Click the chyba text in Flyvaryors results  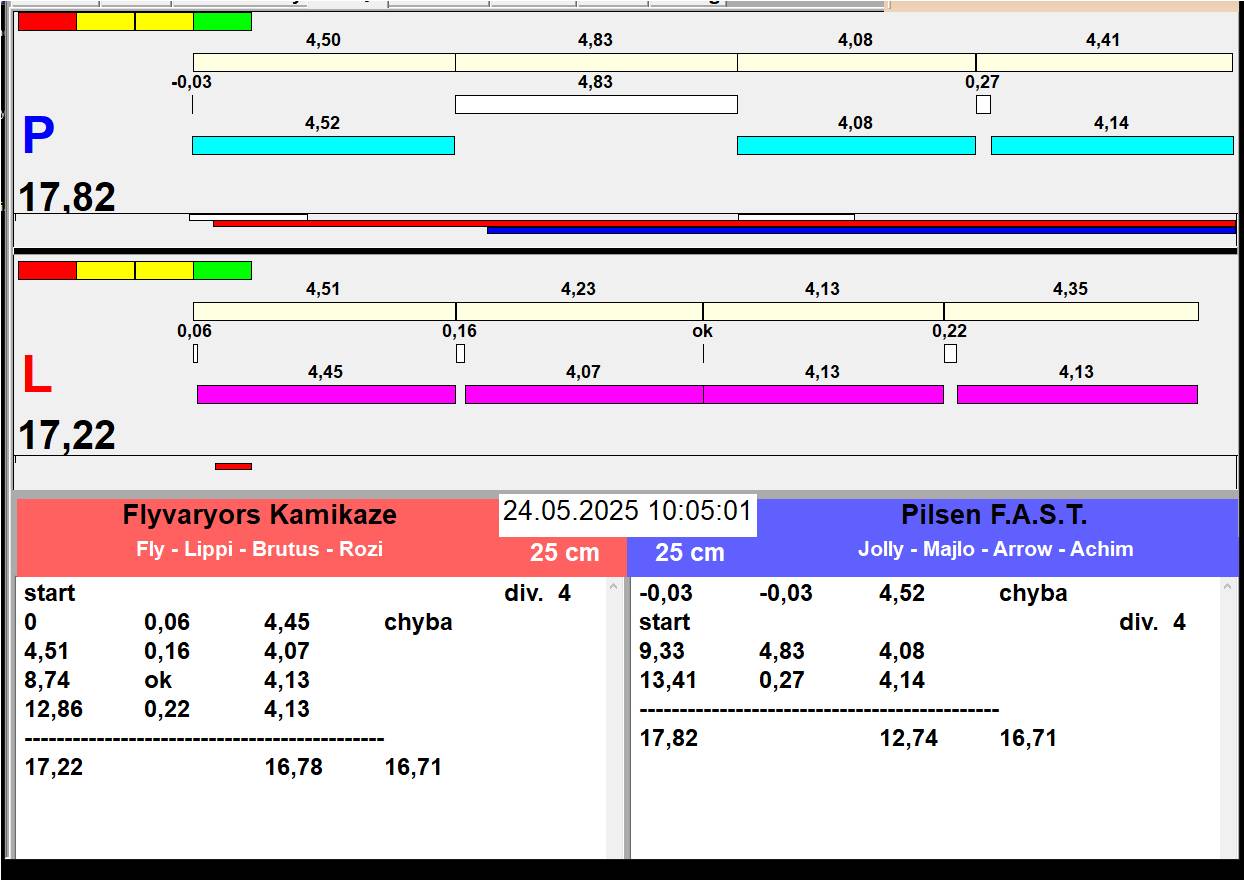click(x=418, y=622)
